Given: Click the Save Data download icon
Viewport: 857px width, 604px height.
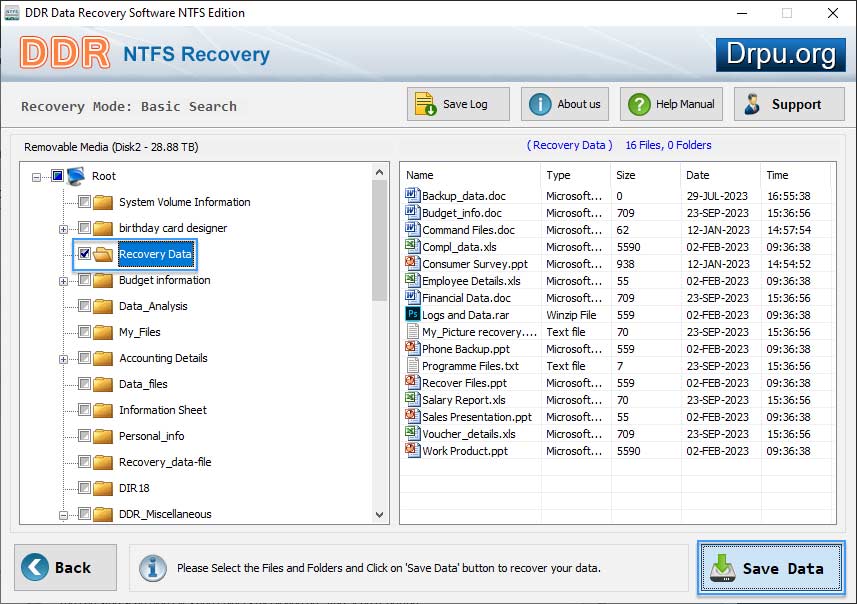Looking at the screenshot, I should (x=723, y=567).
